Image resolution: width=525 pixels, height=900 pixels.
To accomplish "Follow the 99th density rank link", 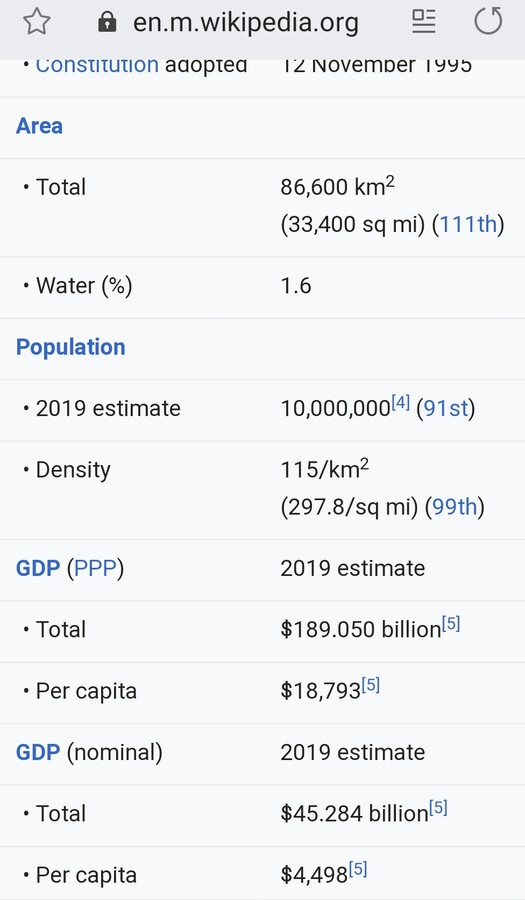I will tap(454, 507).
